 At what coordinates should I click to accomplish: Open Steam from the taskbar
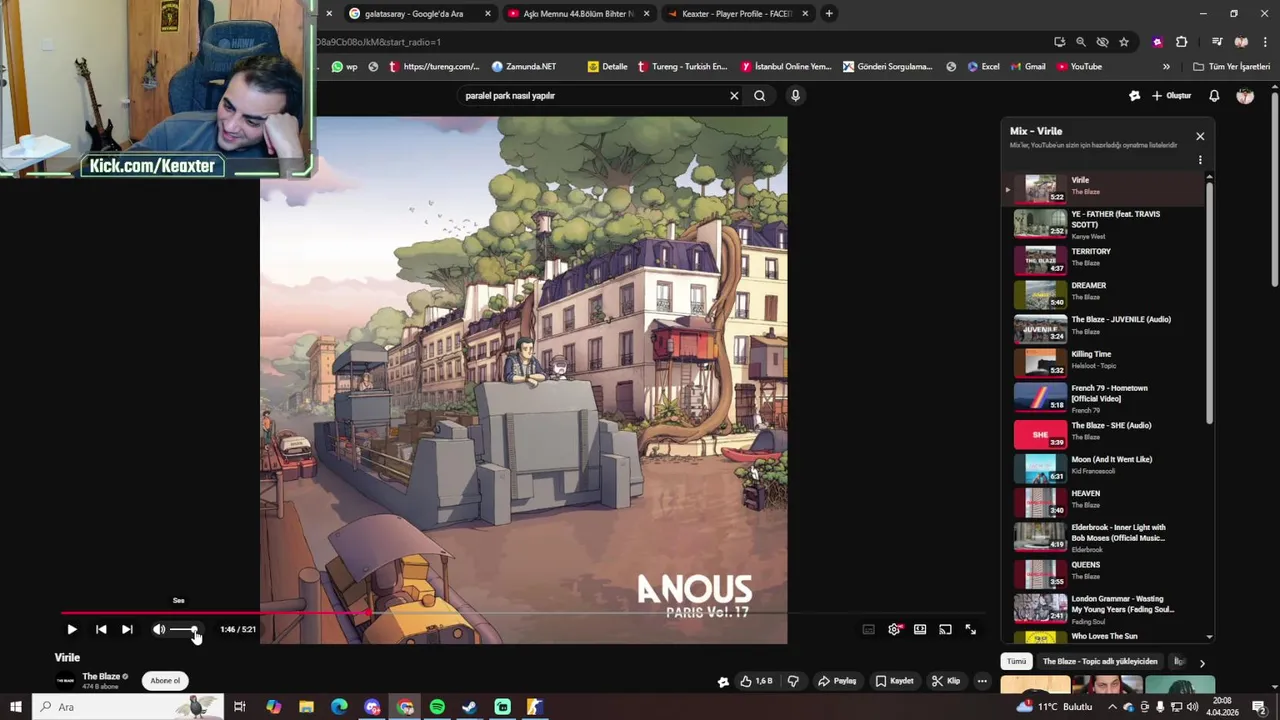tap(469, 707)
